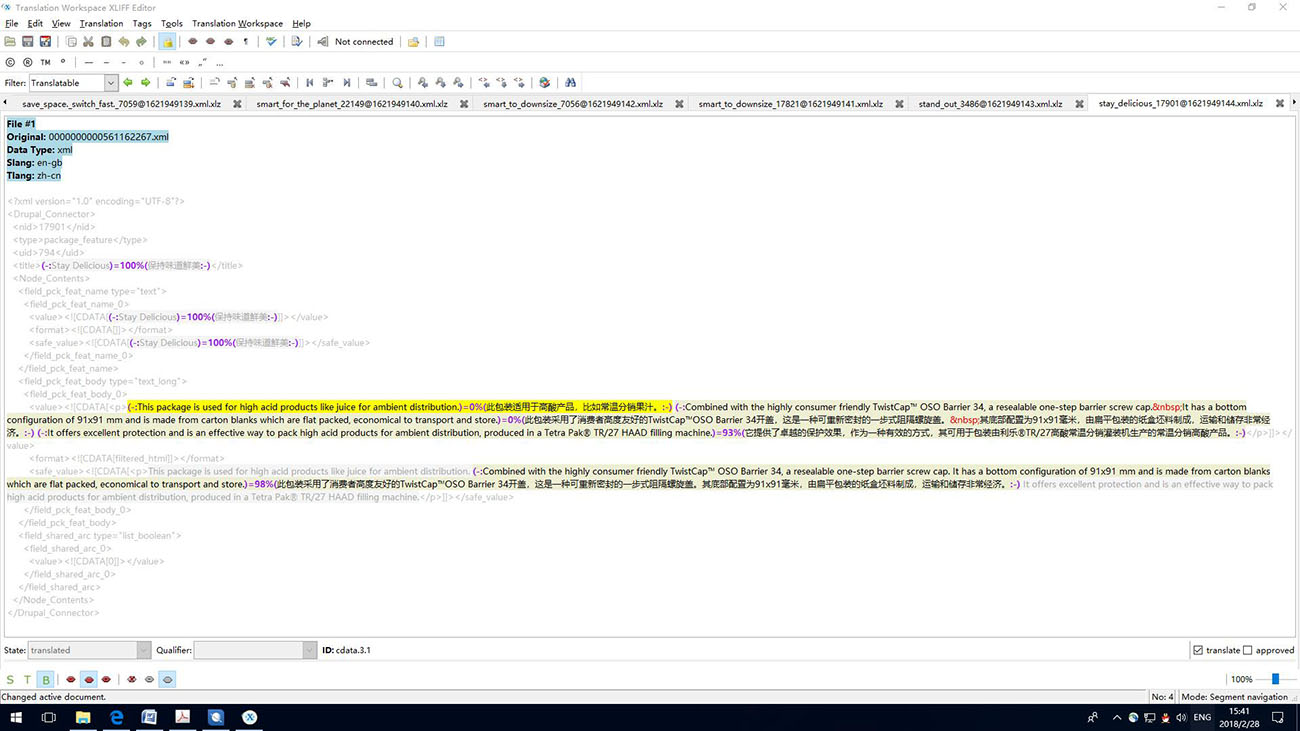Viewport: 1300px width, 731px height.
Task: Click the search magnifier icon
Action: 397,83
